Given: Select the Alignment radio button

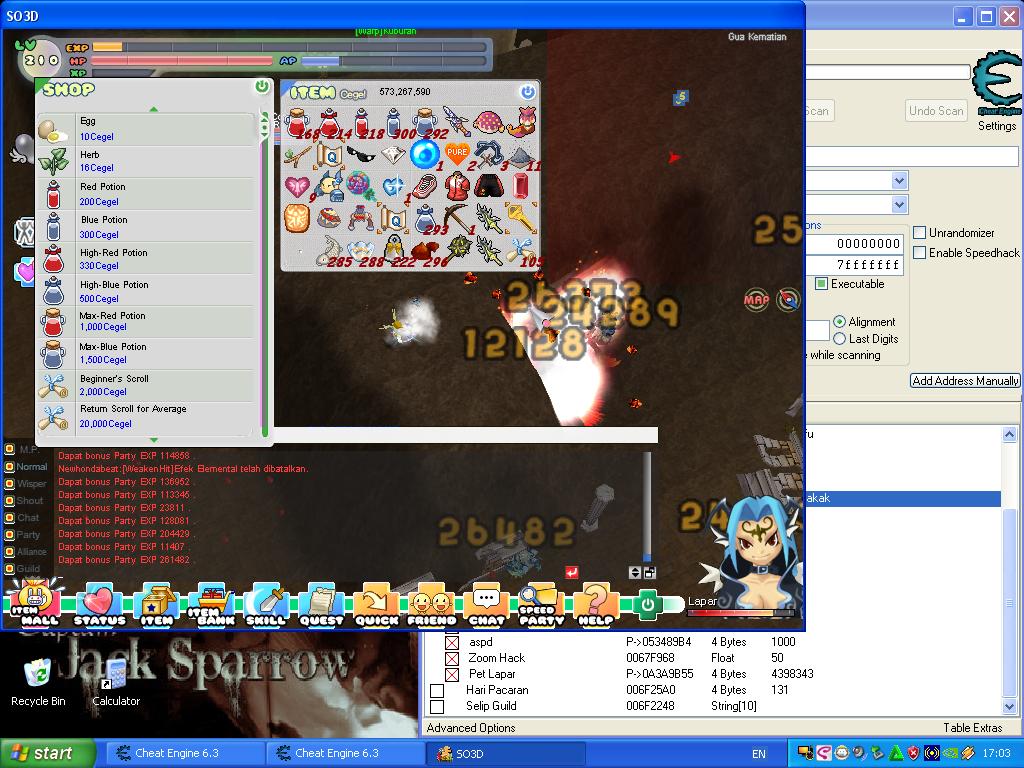Looking at the screenshot, I should point(840,321).
